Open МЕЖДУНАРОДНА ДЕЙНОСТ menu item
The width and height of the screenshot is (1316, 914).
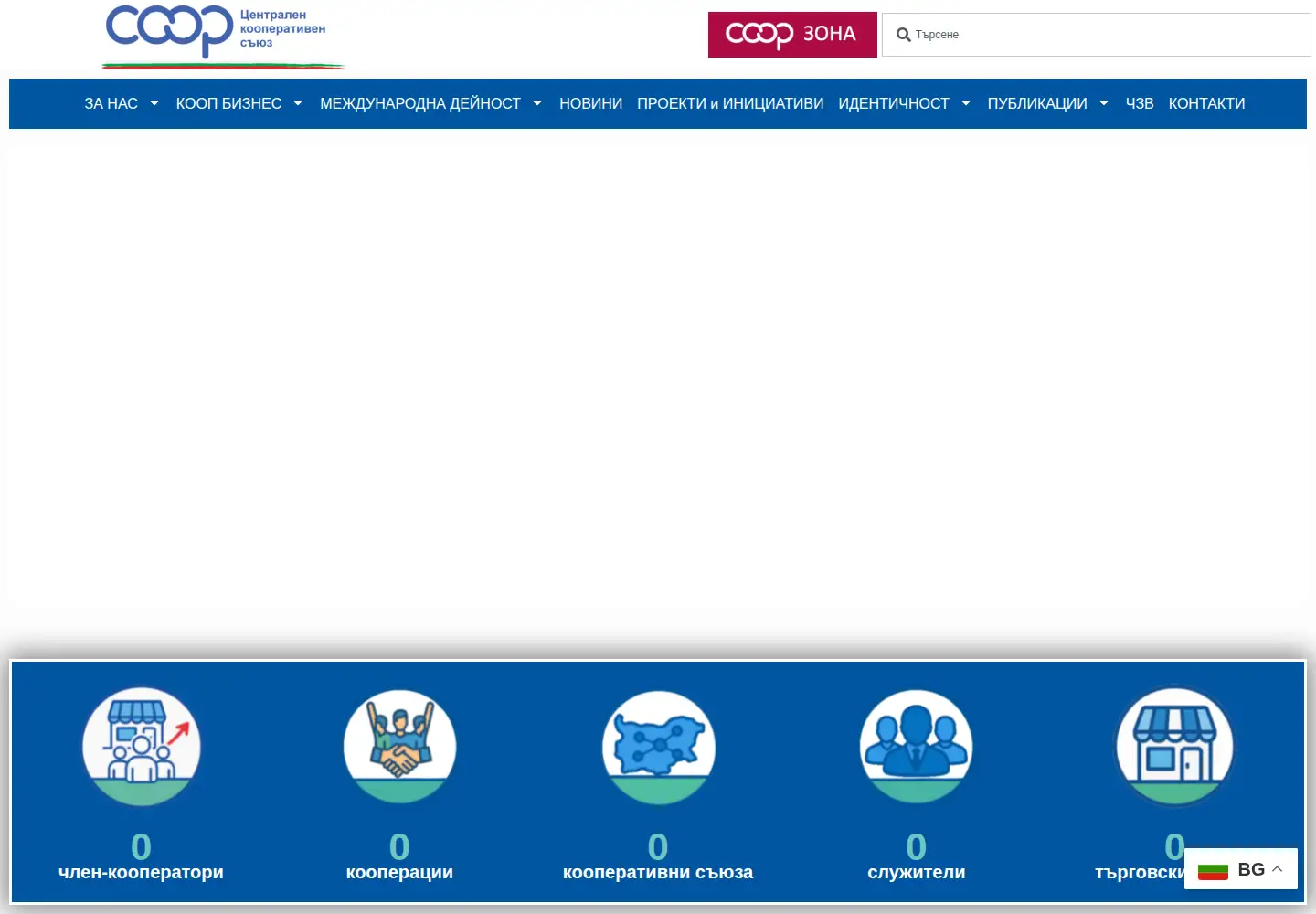pos(420,103)
